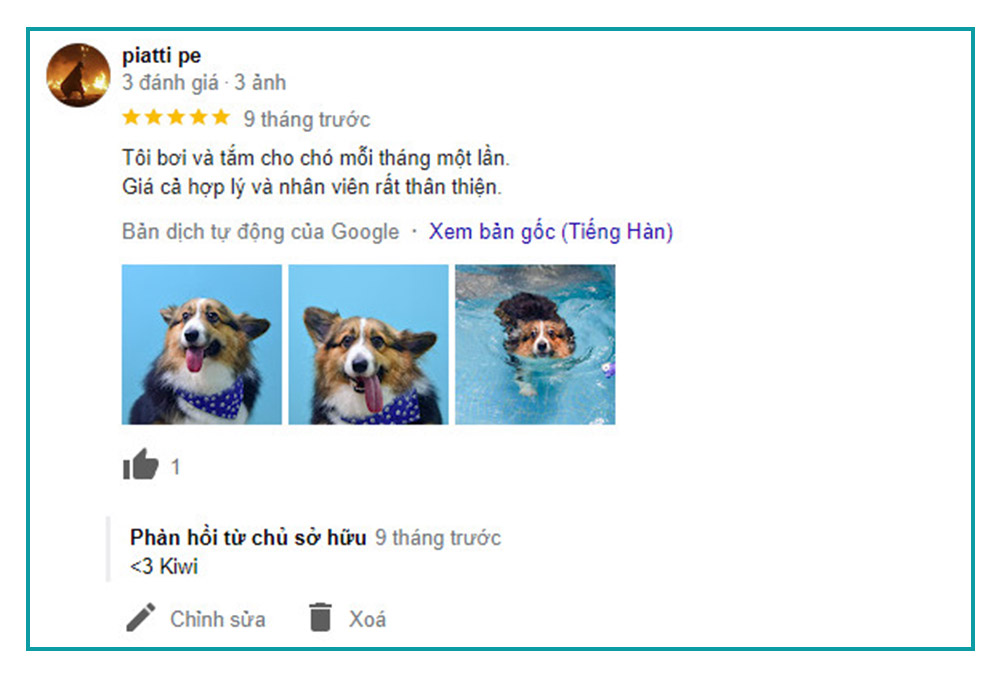Open the first corgi photo
Image resolution: width=1000 pixels, height=678 pixels.
[x=201, y=344]
